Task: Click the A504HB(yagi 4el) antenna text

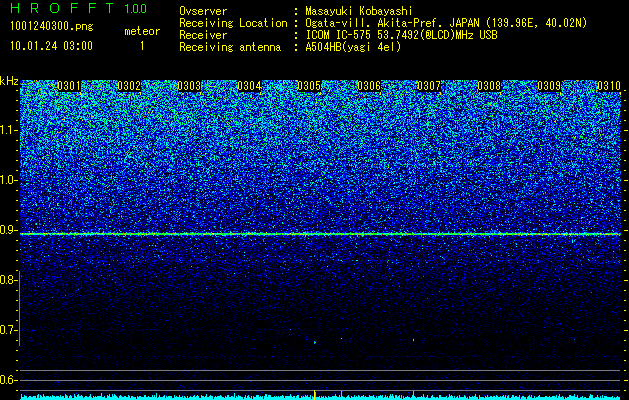Action: pyautogui.click(x=353, y=47)
